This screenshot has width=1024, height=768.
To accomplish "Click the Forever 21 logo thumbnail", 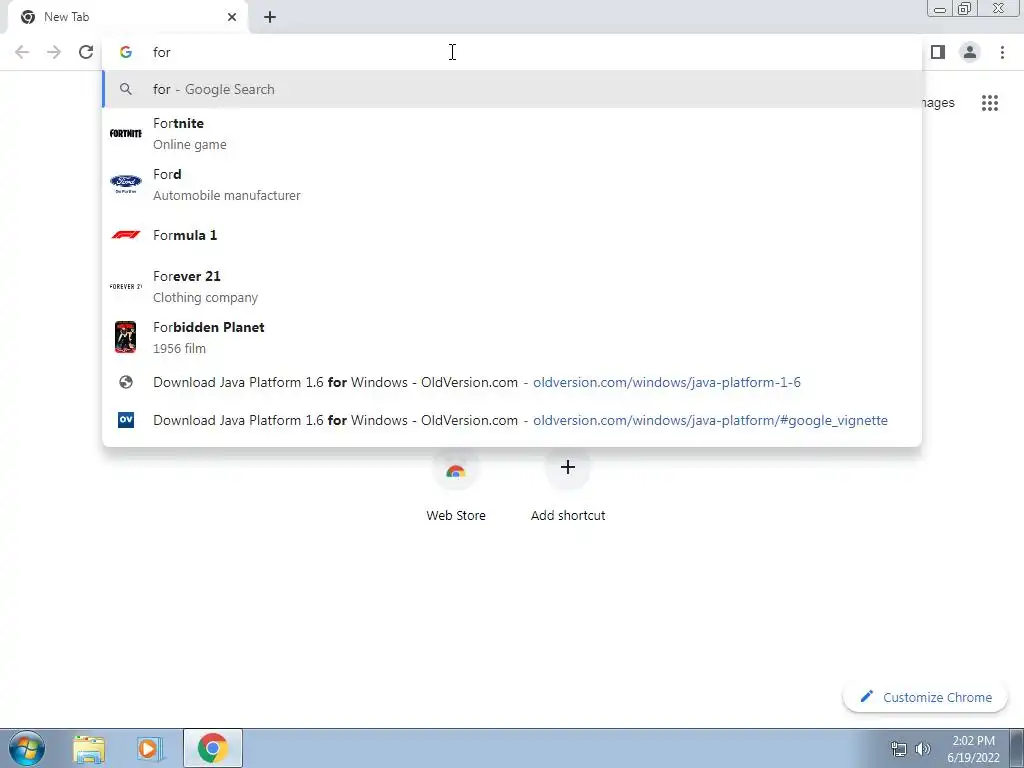I will tap(125, 286).
